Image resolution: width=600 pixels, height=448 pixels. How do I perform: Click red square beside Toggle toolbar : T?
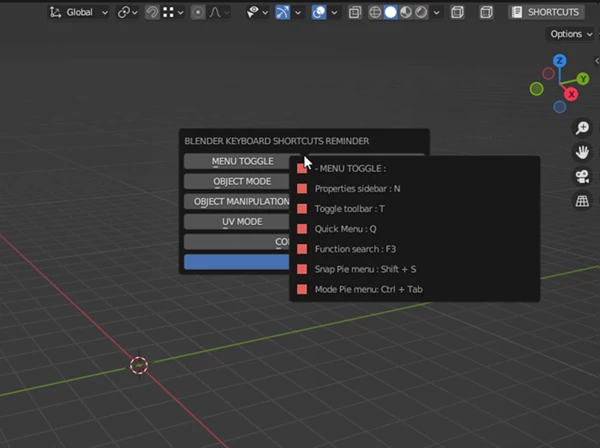click(x=302, y=209)
